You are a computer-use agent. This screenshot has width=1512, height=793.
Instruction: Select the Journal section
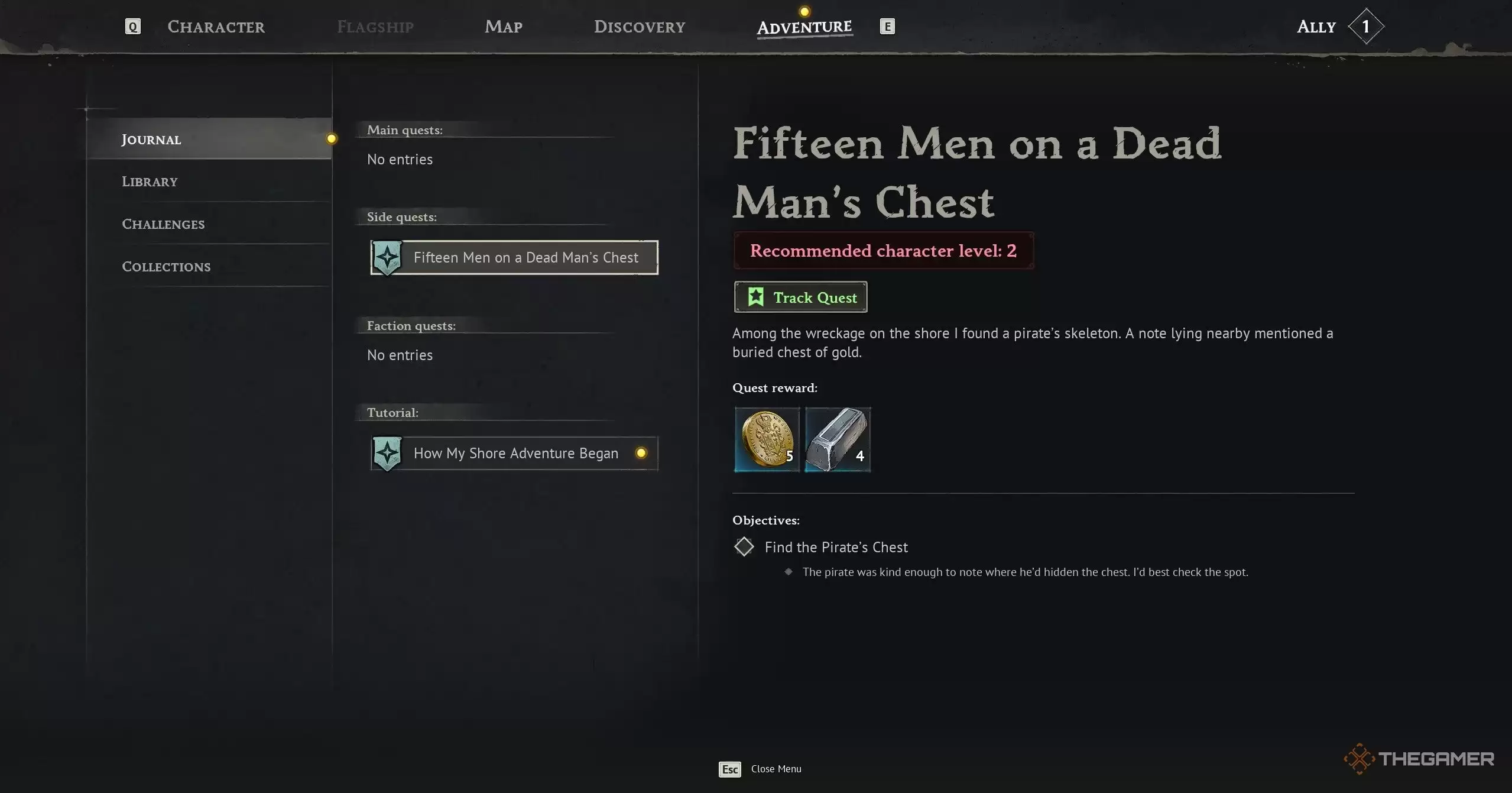tap(209, 139)
